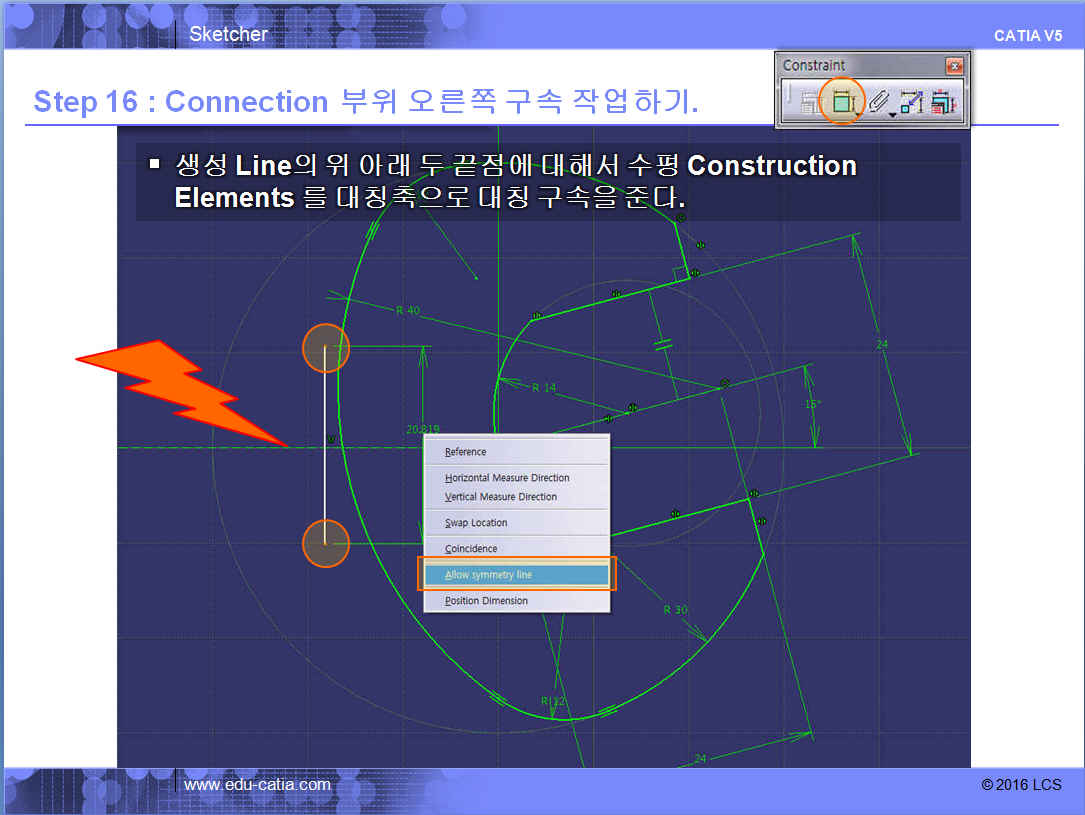
Task: Click the Animate Constraint icon
Action: pos(911,102)
